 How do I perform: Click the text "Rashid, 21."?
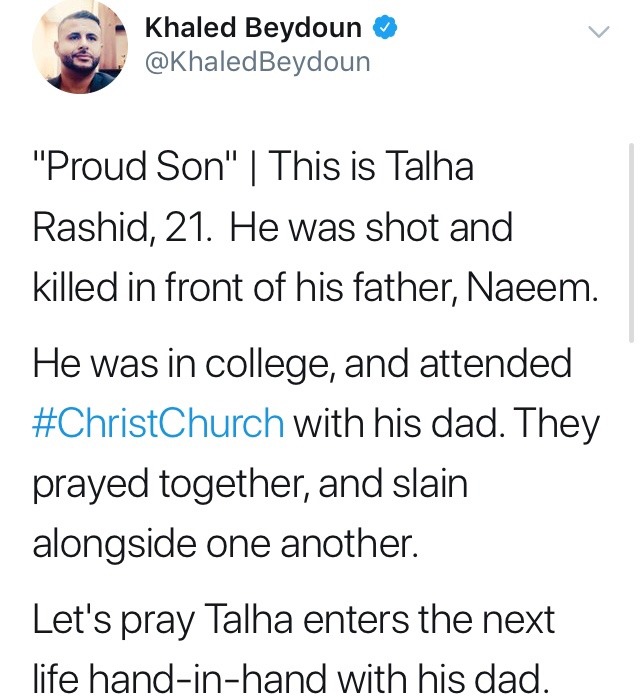pos(122,228)
